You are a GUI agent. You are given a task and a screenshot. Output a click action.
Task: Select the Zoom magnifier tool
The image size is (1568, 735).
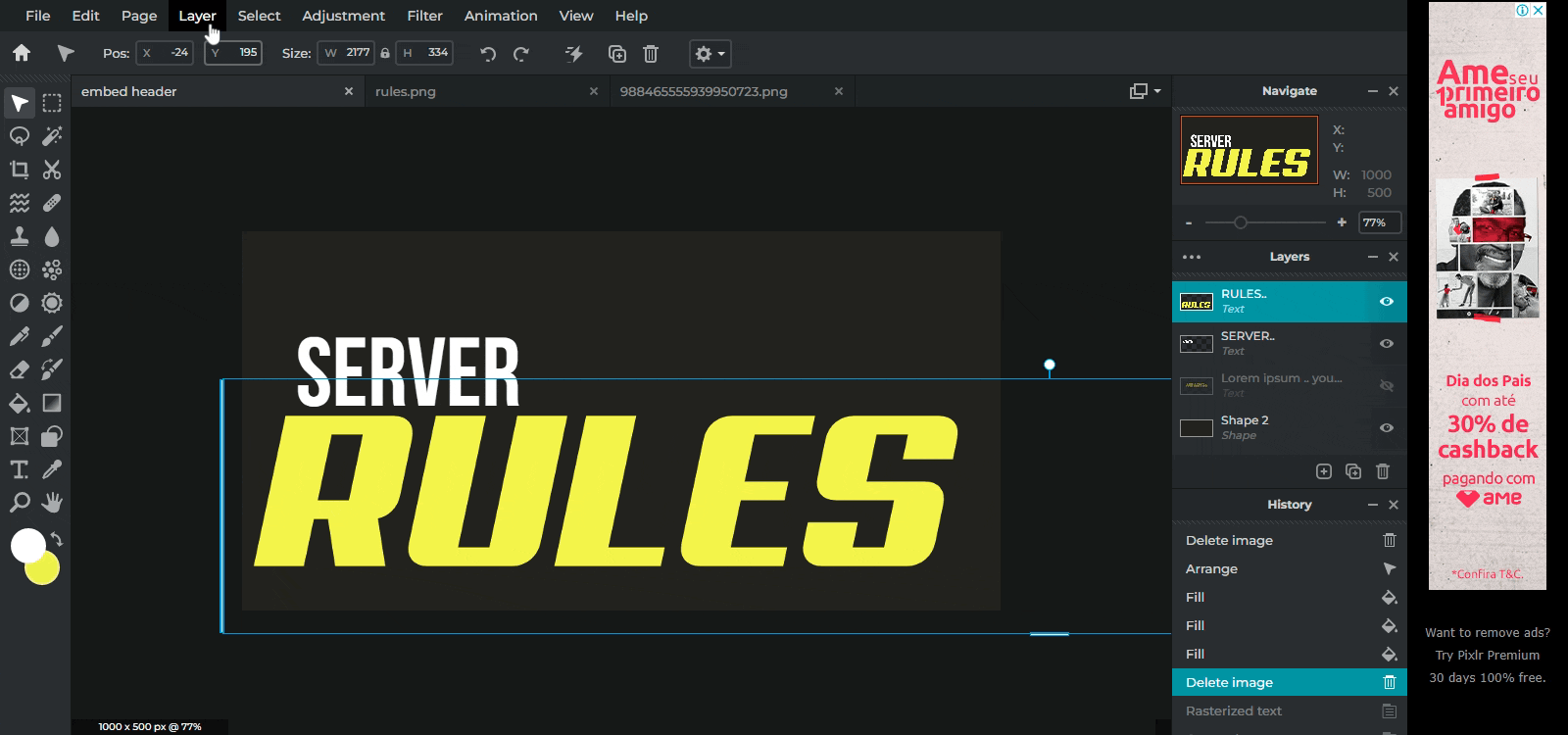tap(20, 503)
